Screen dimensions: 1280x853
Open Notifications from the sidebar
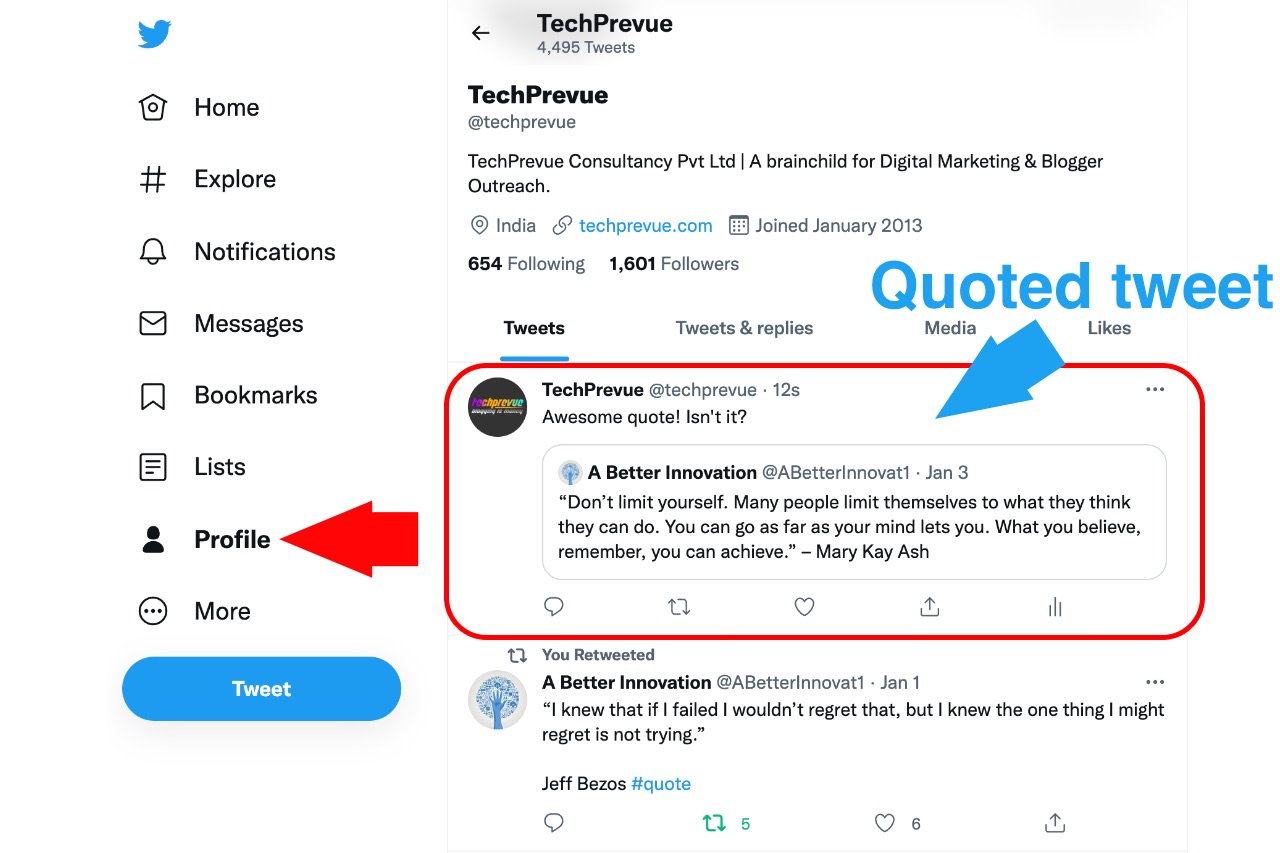pos(237,251)
